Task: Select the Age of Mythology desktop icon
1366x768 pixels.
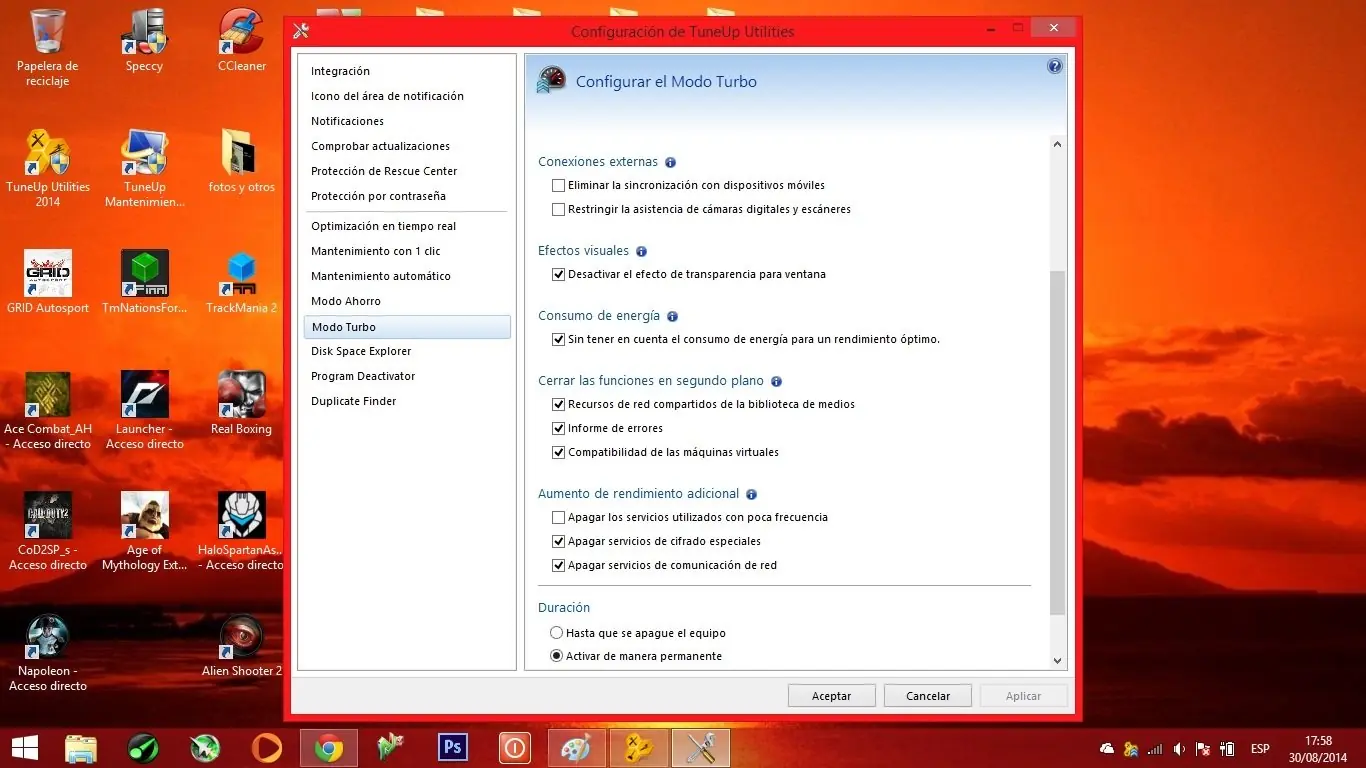Action: pos(144,531)
